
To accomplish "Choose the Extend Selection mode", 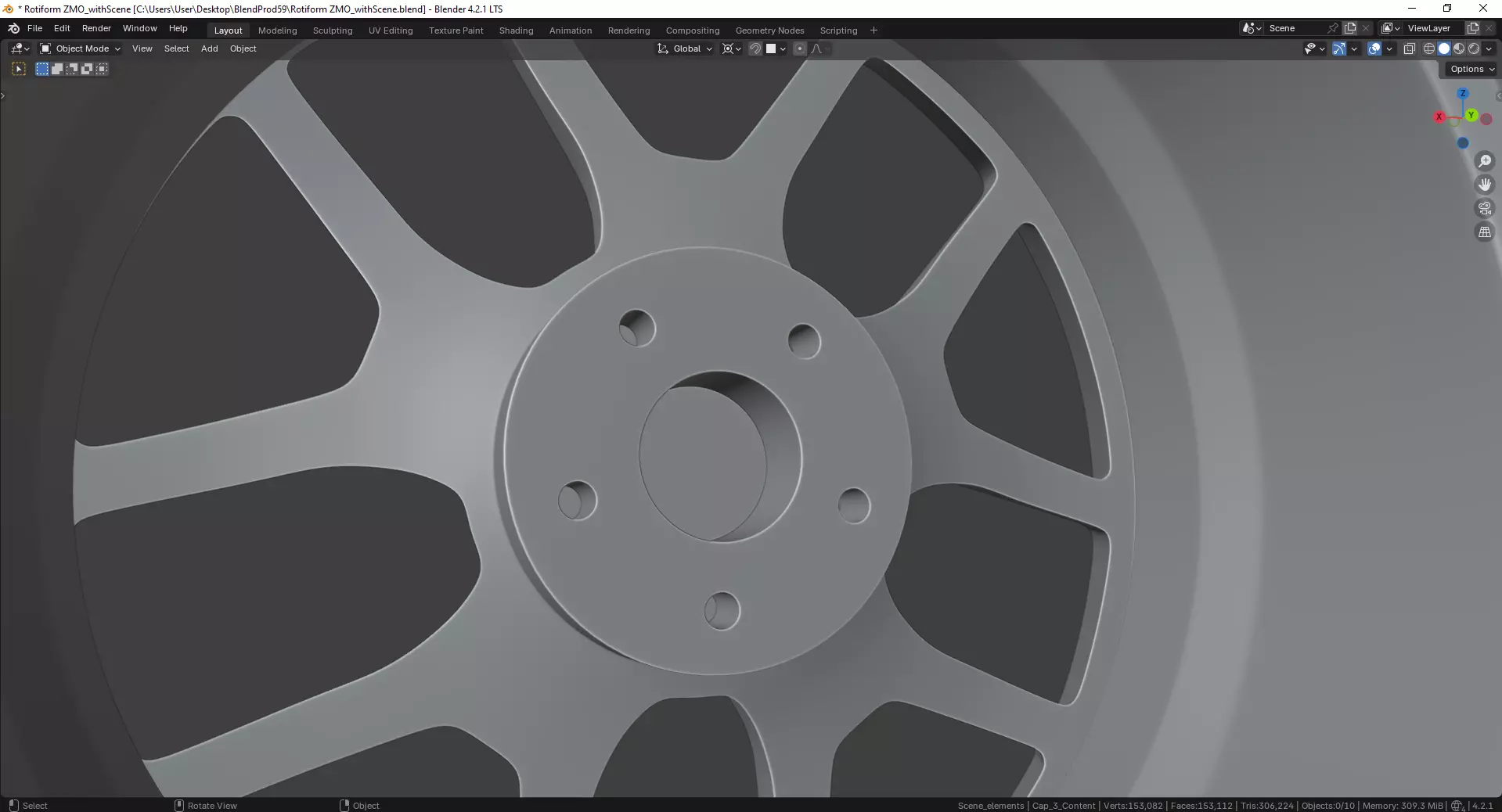I will coord(57,69).
